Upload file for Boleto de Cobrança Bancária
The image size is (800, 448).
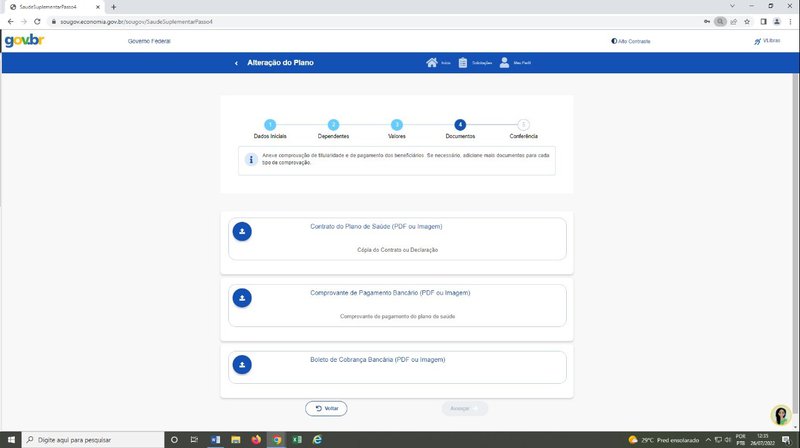(x=242, y=365)
